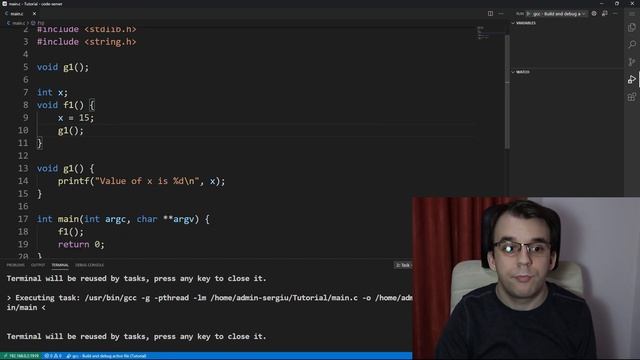Open the Search view in activity bar
Viewport: 640px width, 360px height.
point(632,44)
